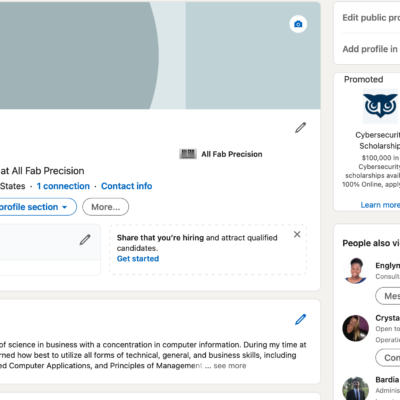Viewport: 400px width, 400px height.
Task: Click the owl logo in Promoted ad
Action: tap(380, 106)
